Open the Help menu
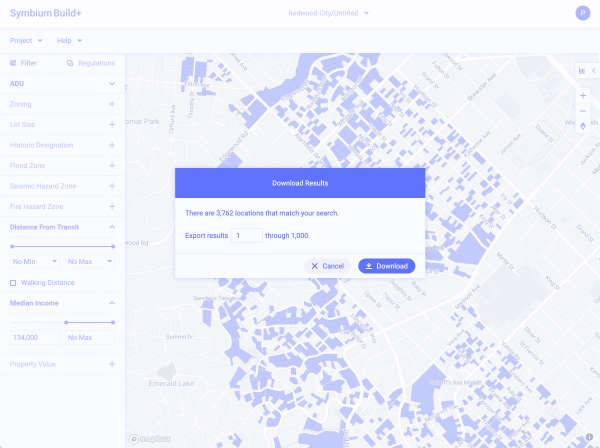 coord(69,41)
